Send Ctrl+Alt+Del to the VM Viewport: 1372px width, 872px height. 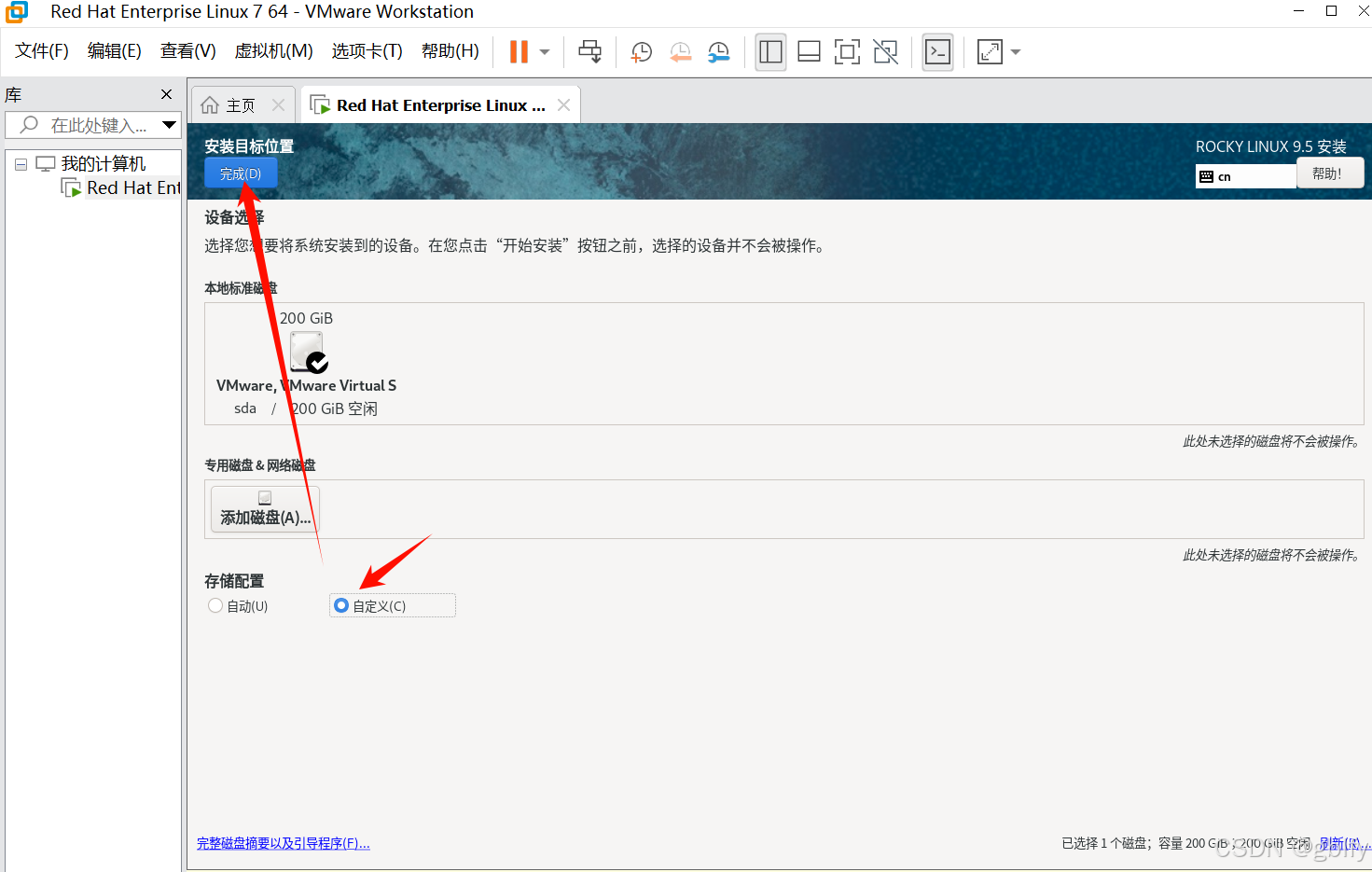590,51
